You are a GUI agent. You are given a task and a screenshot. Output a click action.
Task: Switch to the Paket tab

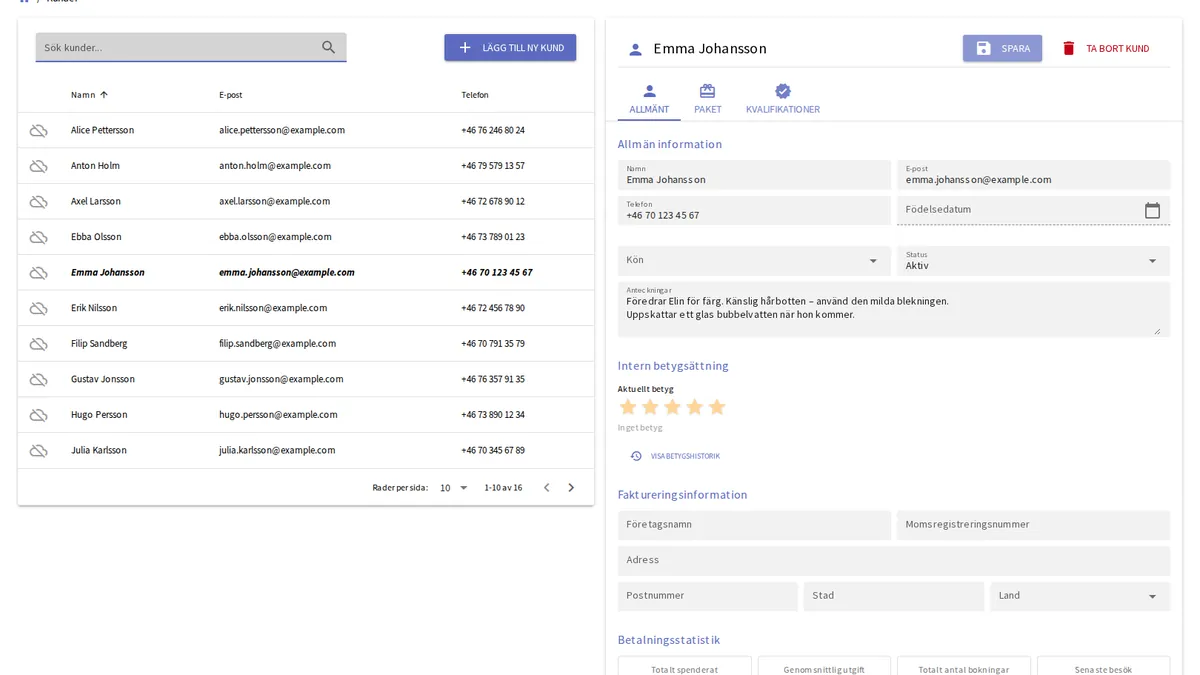click(708, 100)
